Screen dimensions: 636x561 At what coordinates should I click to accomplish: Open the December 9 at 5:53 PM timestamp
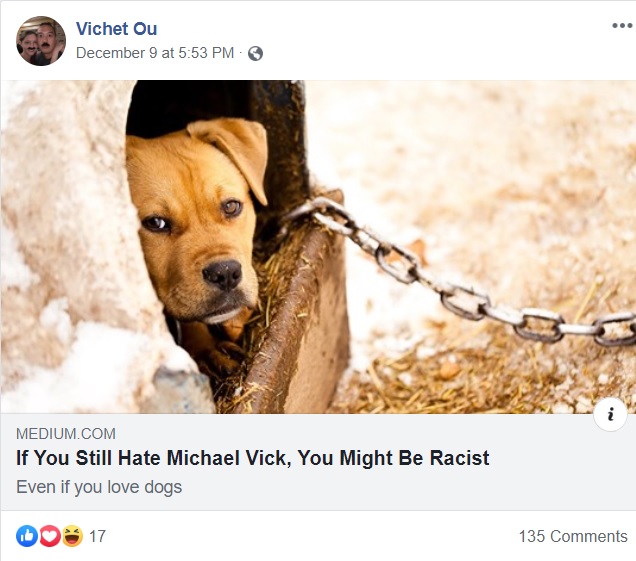pyautogui.click(x=155, y=53)
